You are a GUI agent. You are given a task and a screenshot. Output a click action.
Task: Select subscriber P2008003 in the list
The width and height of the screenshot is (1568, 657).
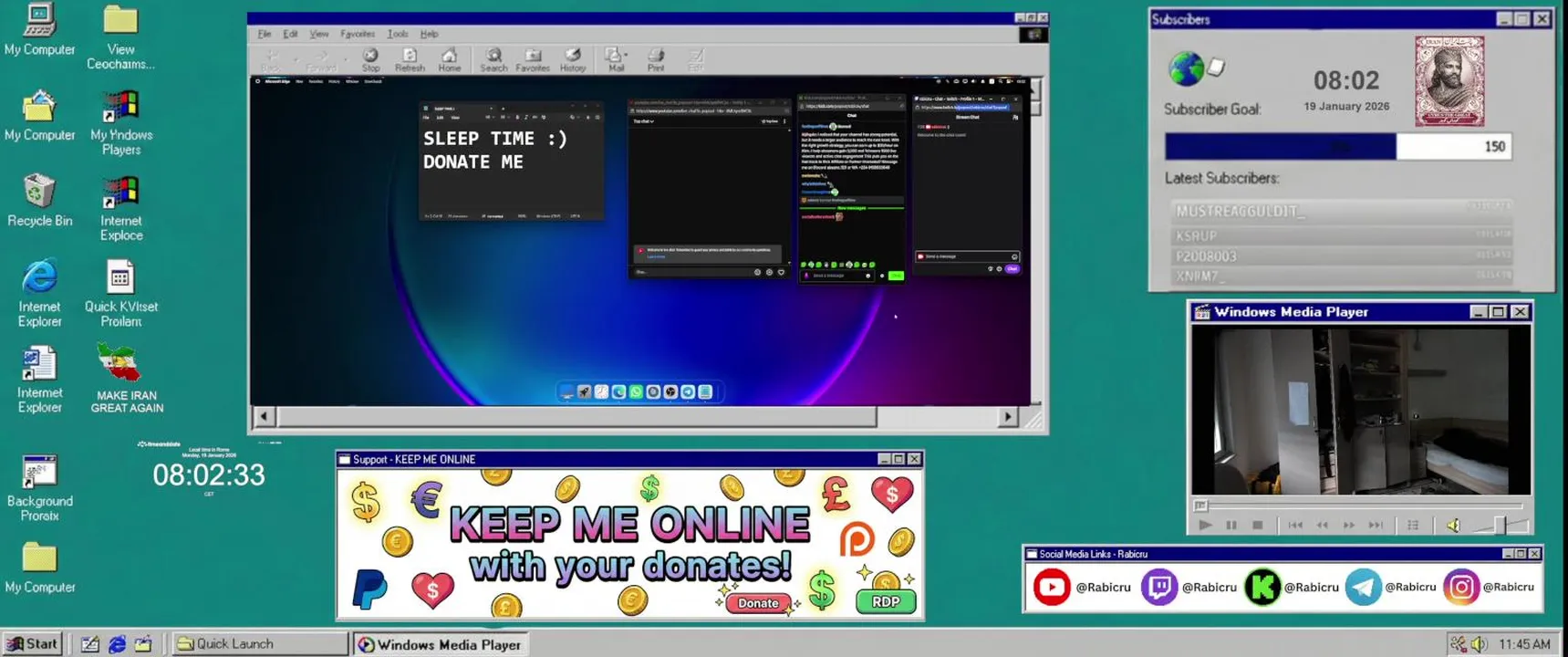click(1341, 256)
